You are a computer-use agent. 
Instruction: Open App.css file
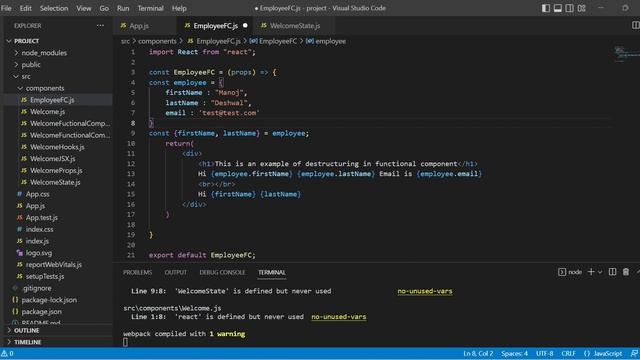pos(37,194)
